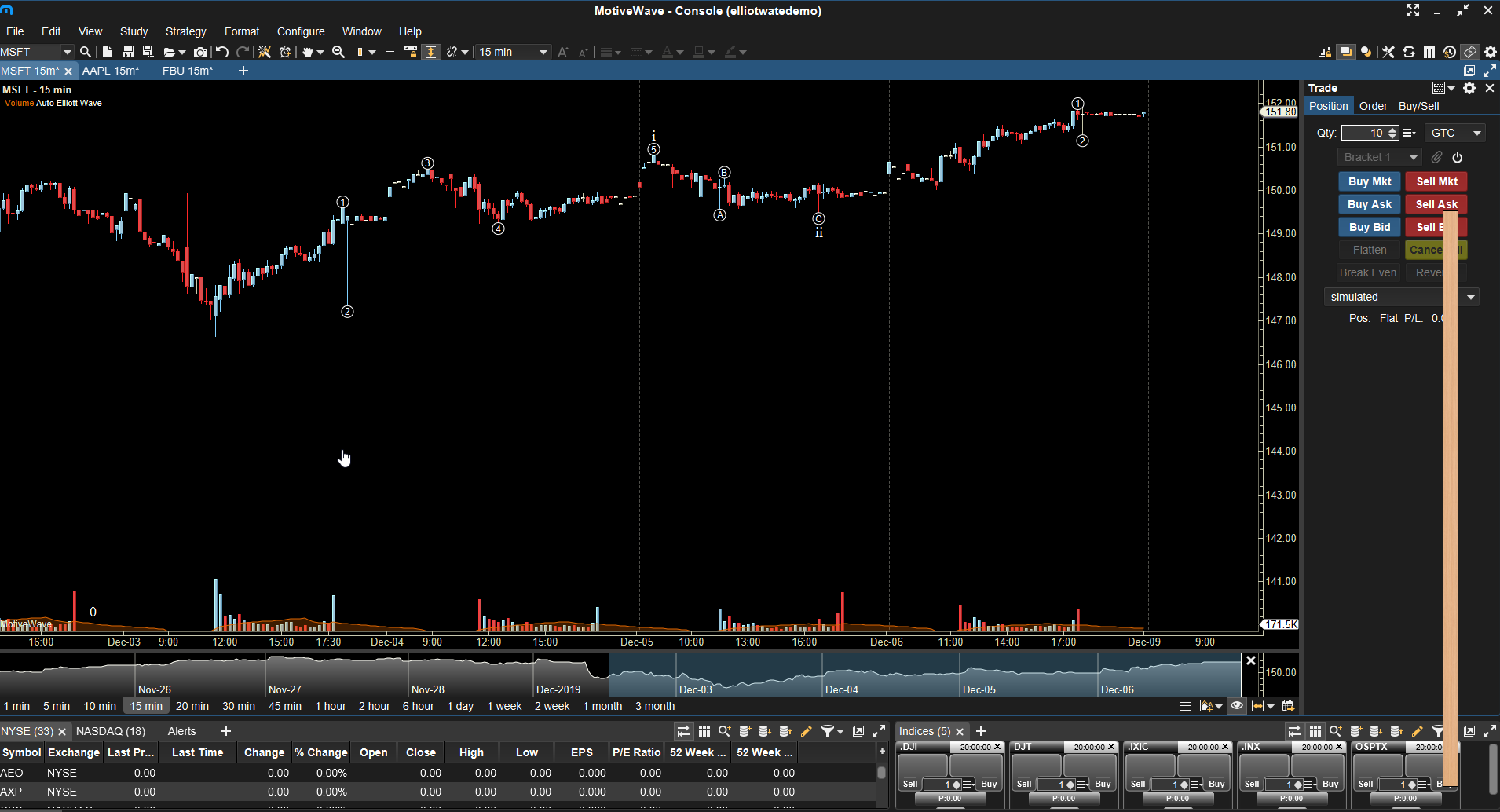Toggle the overlapping windows icon in top-right toolbar

(1346, 52)
